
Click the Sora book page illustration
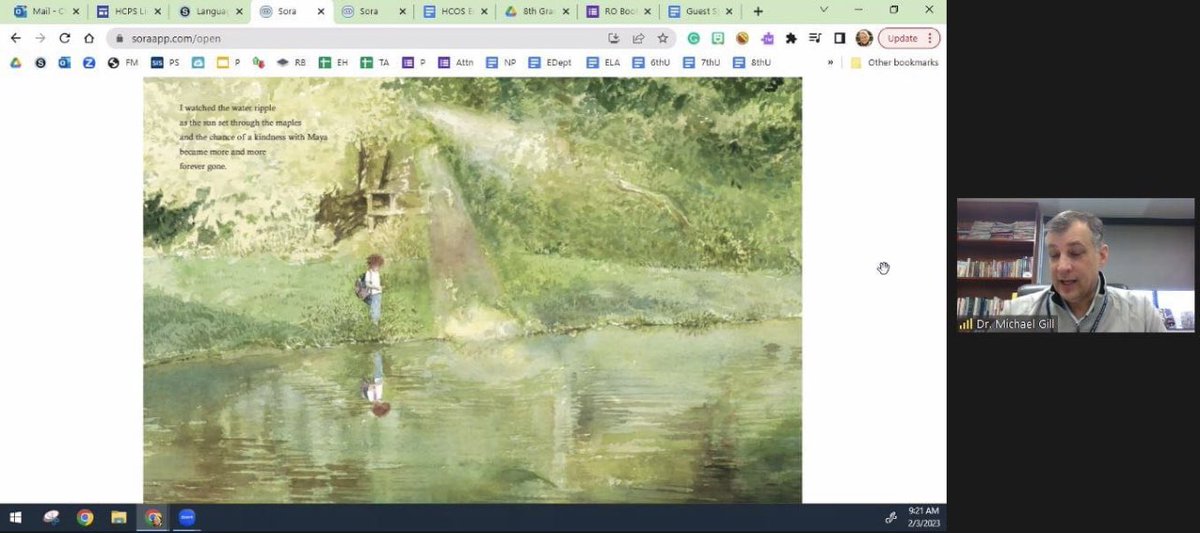472,290
